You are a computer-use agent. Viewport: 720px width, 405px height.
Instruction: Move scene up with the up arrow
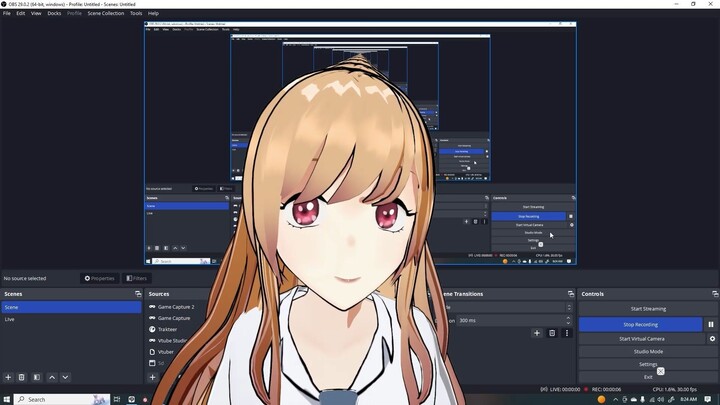[x=52, y=377]
